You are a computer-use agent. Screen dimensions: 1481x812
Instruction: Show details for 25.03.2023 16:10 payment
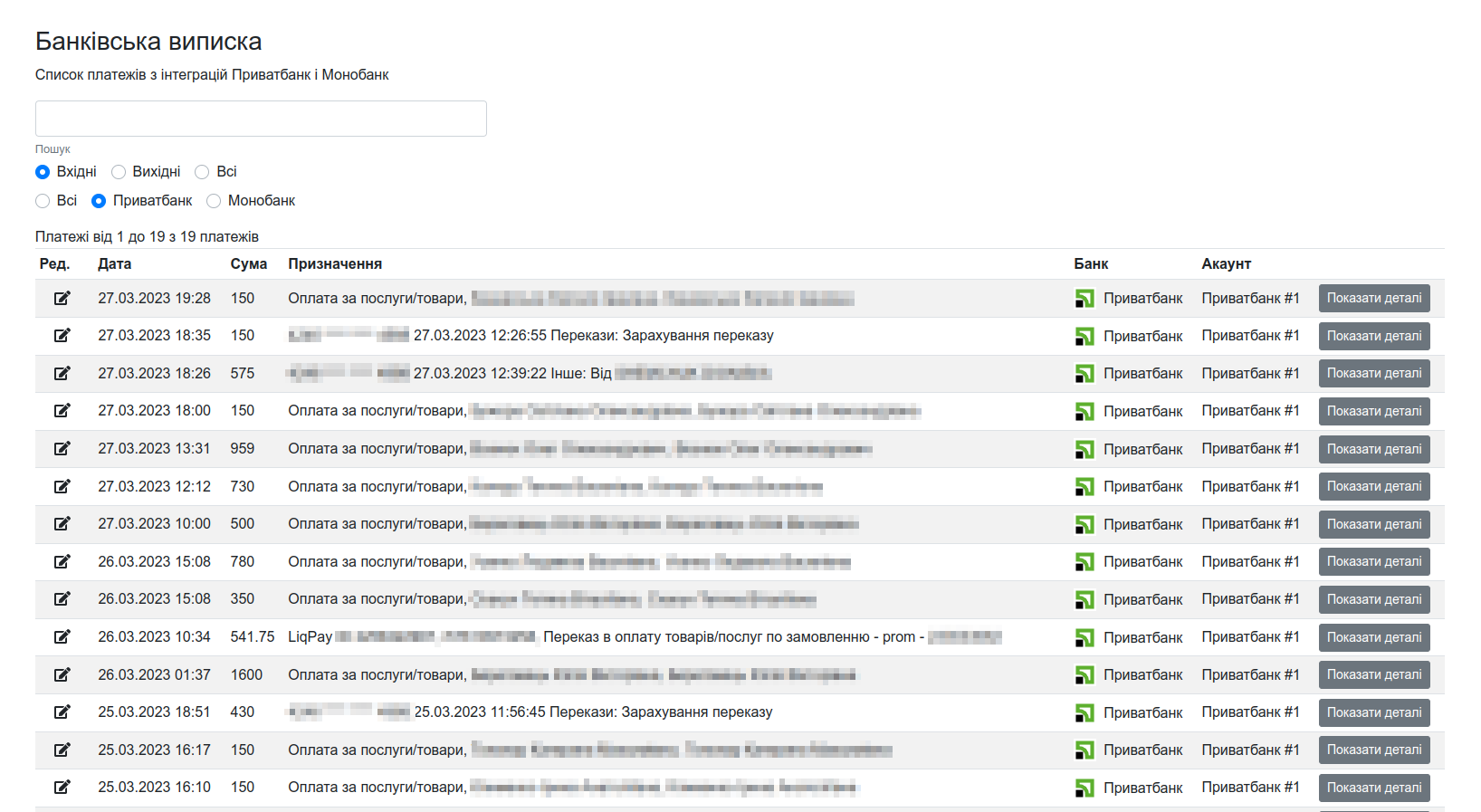(1374, 788)
